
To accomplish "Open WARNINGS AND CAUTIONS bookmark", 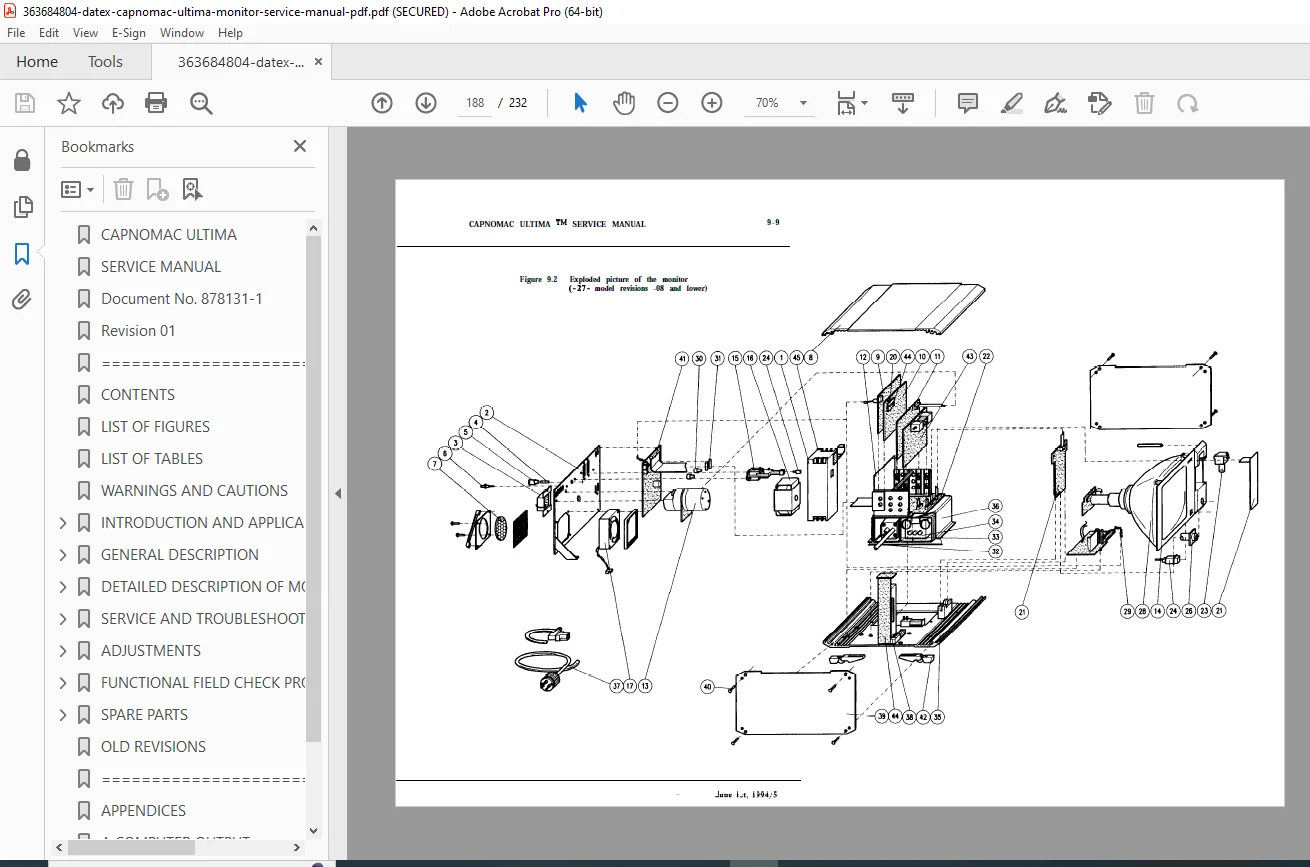I will (x=194, y=491).
